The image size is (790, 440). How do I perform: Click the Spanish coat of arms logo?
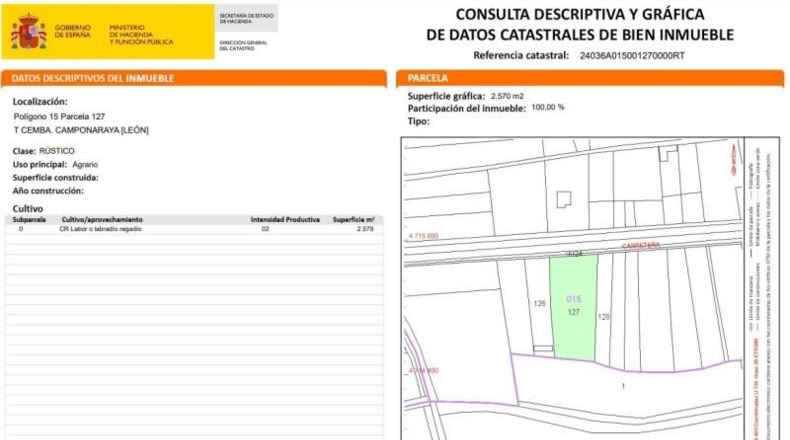tap(29, 31)
